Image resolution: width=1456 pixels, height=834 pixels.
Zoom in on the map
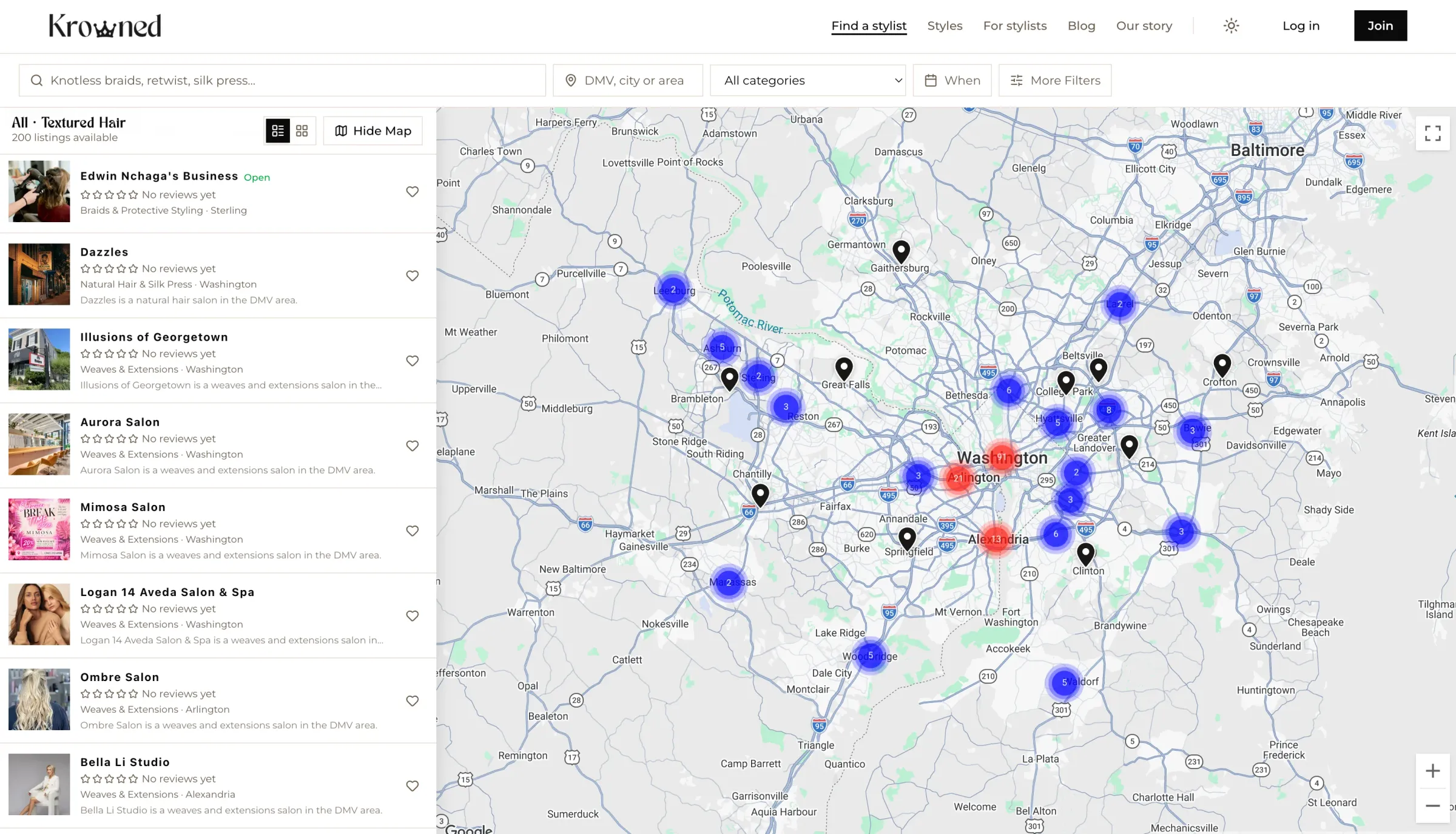pyautogui.click(x=1433, y=771)
